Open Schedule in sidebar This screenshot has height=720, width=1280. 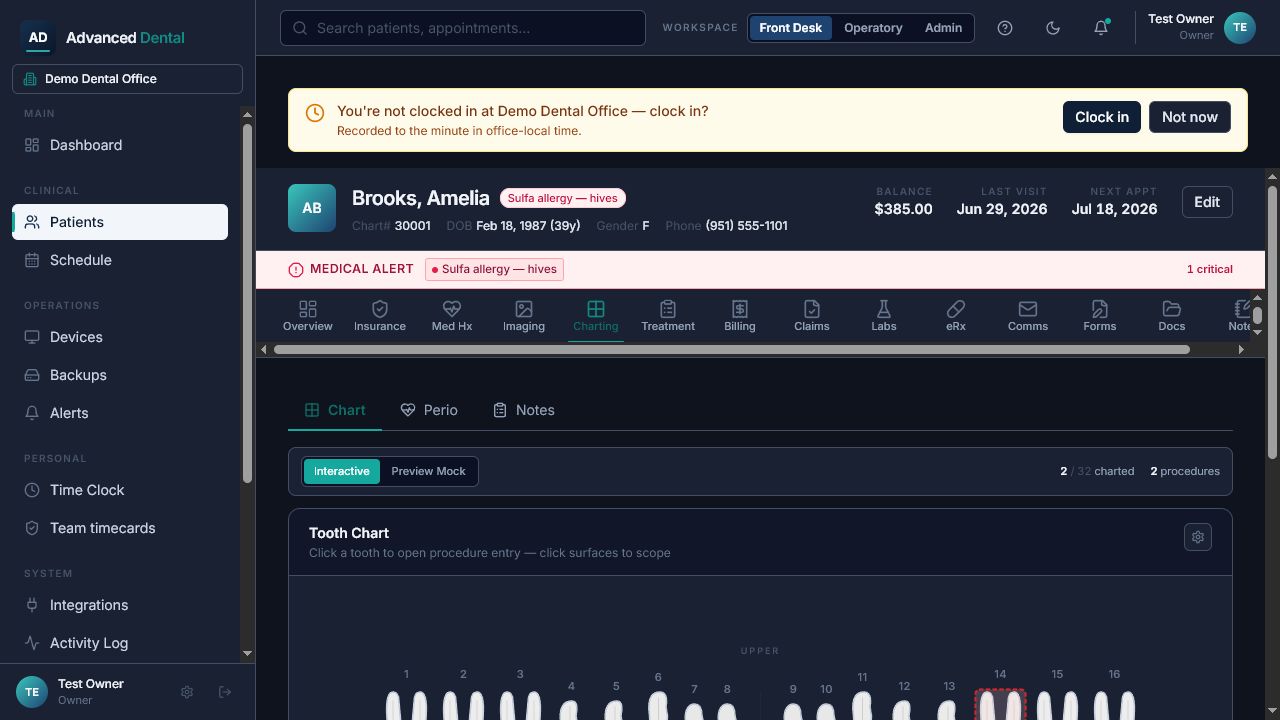(120, 260)
